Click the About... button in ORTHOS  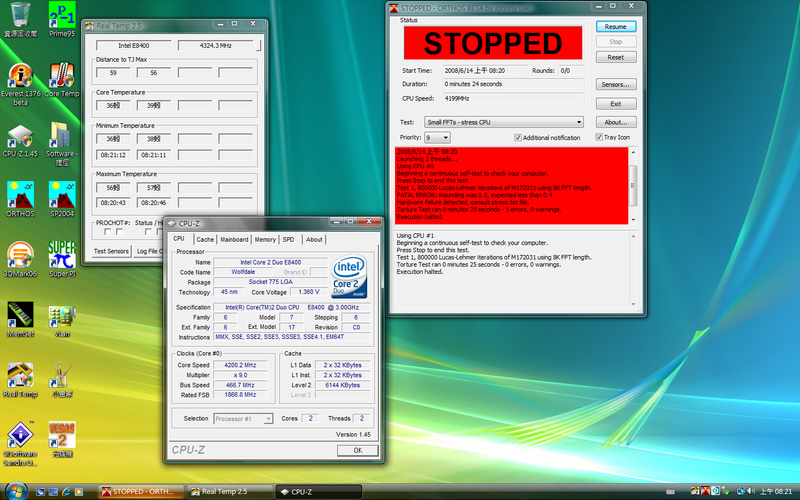(x=616, y=122)
